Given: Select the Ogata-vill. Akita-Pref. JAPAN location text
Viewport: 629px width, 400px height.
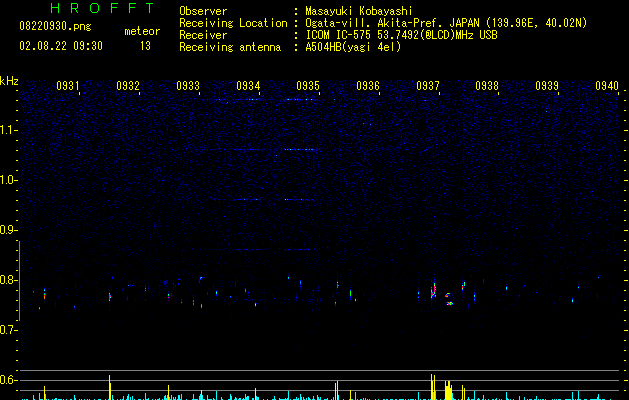Looking at the screenshot, I should 446,23.
